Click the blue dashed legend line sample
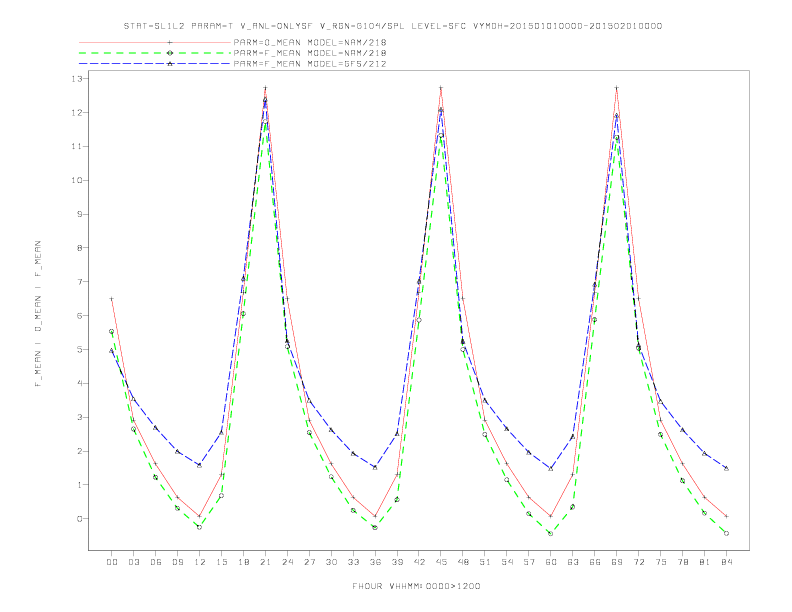Screen dimensions: 792x612 click(x=155, y=64)
